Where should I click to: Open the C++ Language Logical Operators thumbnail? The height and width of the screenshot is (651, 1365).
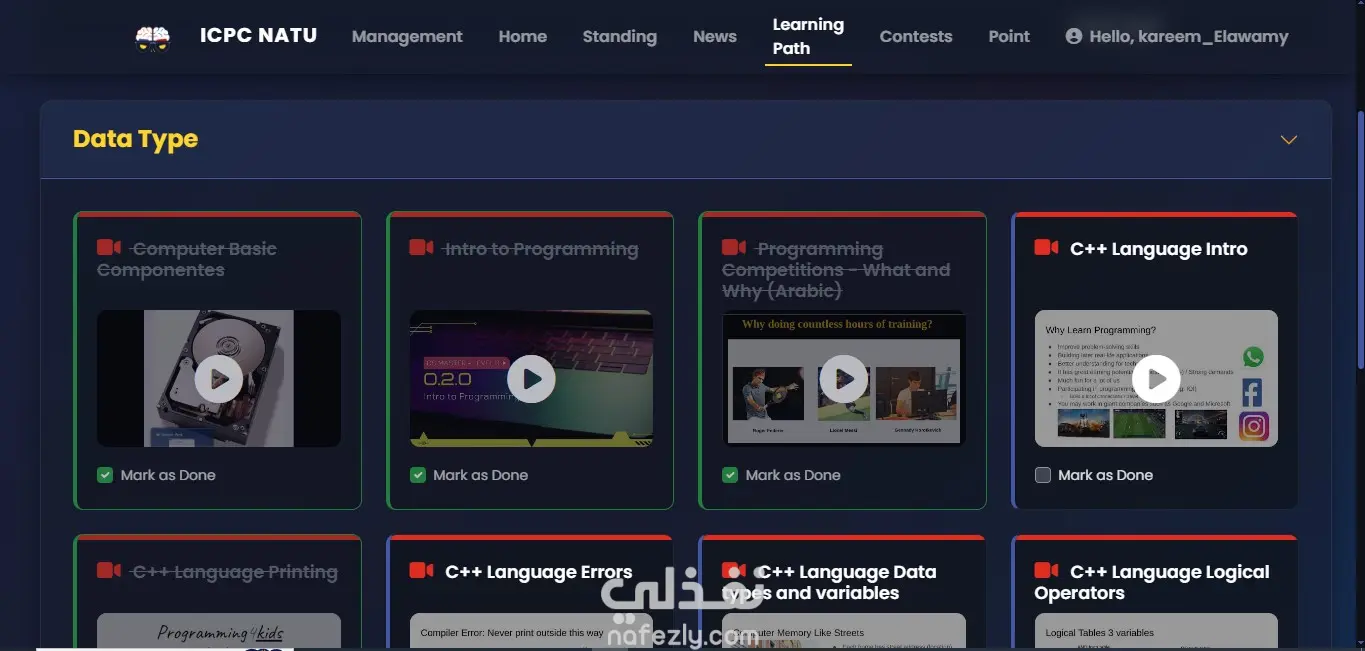coord(1156,631)
